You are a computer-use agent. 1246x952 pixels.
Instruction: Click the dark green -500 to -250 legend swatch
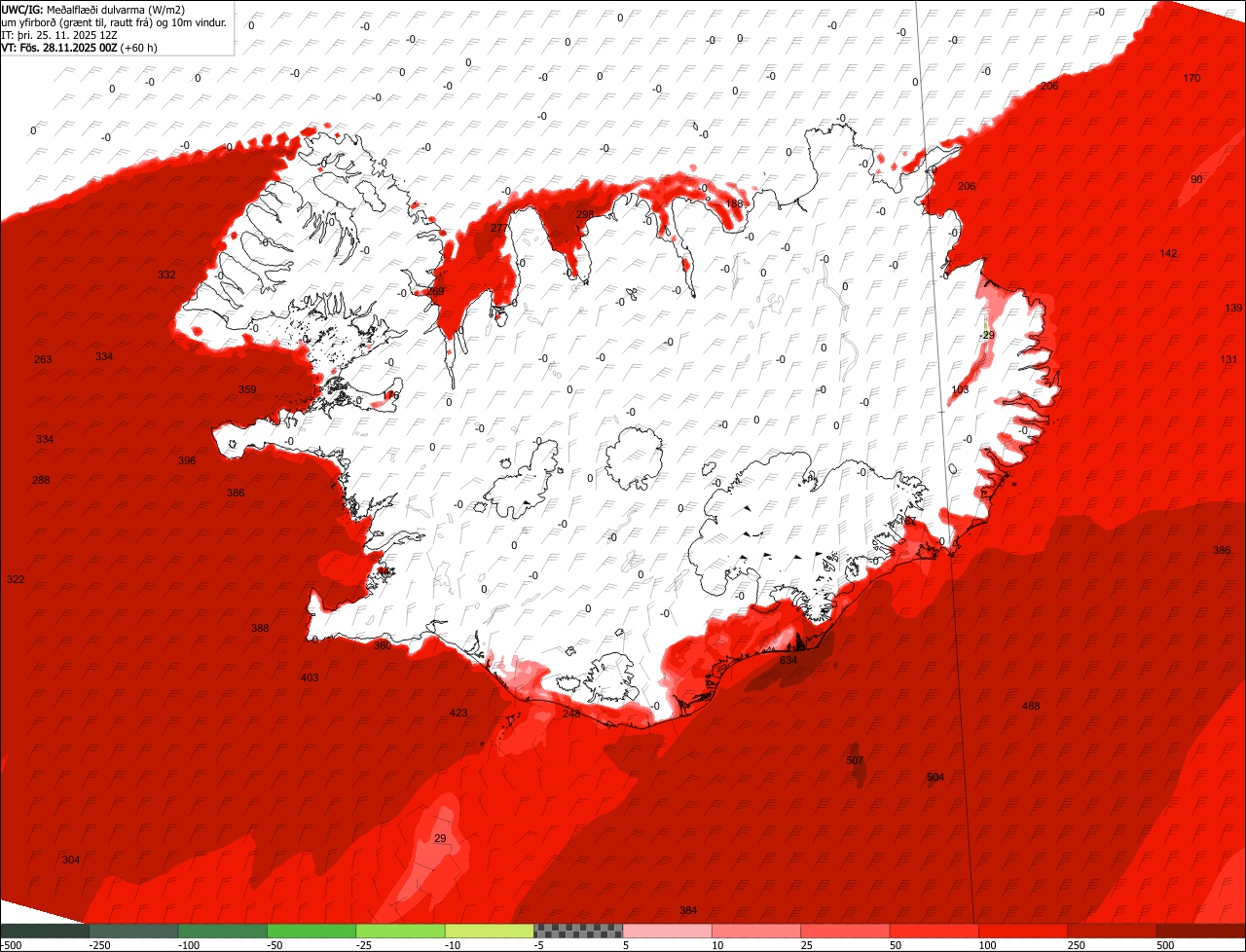(x=44, y=931)
